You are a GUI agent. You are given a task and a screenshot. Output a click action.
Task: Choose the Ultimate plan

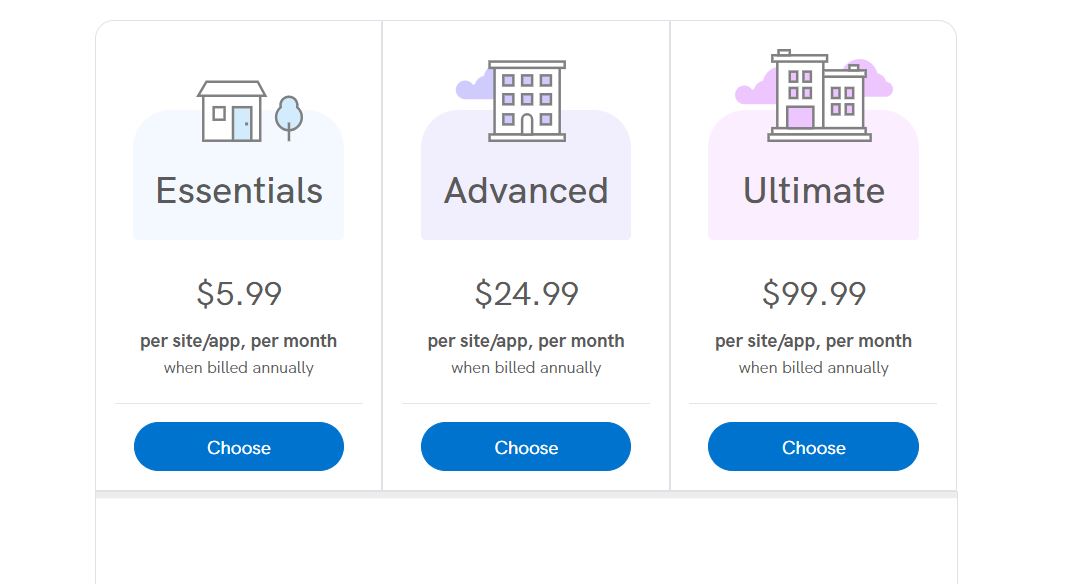[x=813, y=447]
